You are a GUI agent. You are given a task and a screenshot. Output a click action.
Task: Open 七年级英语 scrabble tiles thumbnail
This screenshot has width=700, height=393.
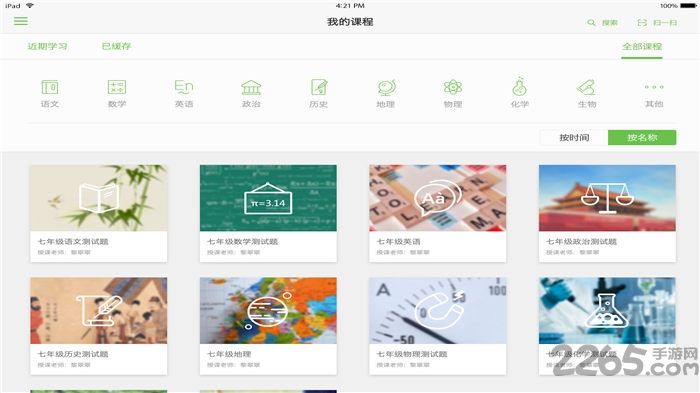[x=438, y=198]
